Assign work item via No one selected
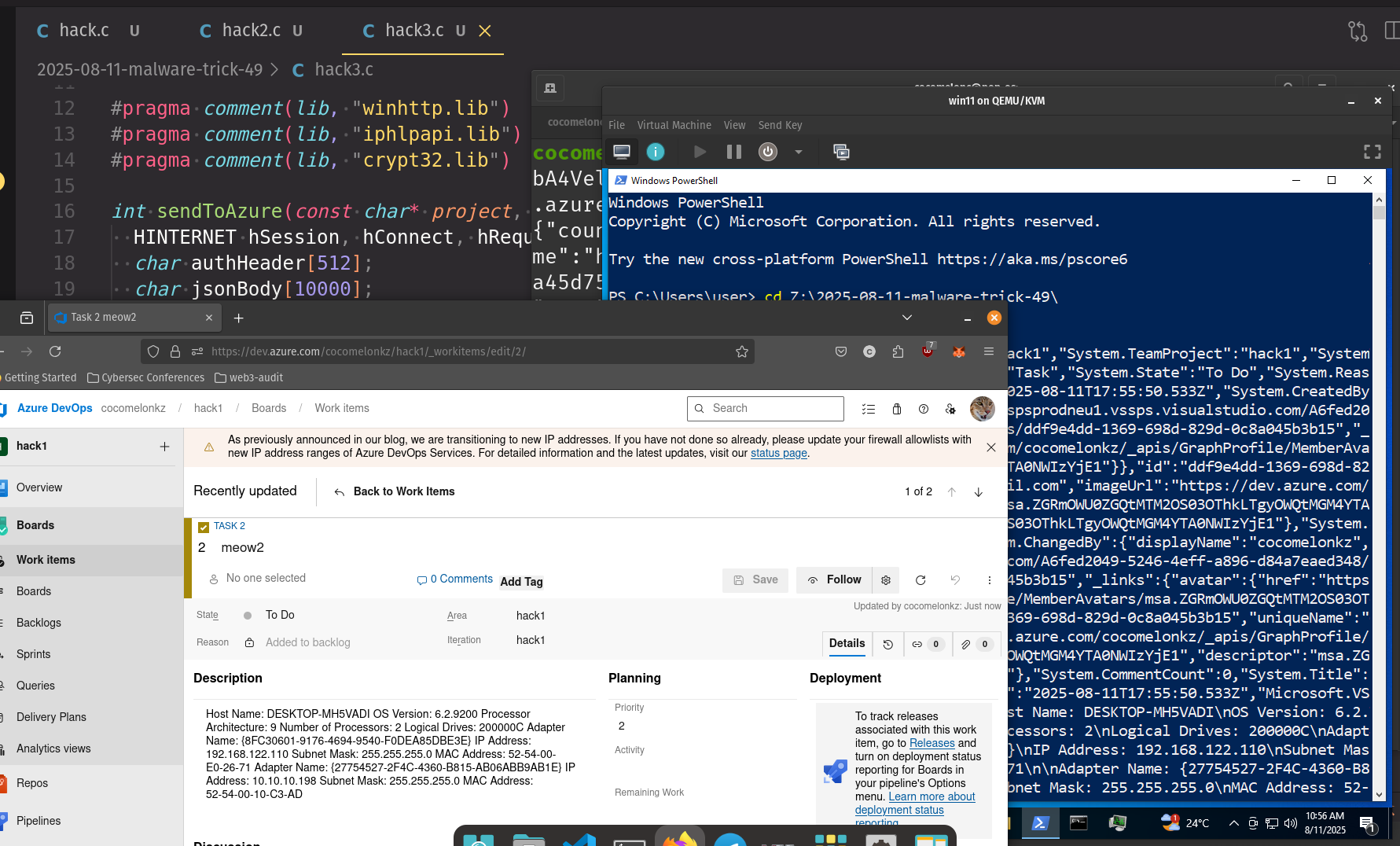Screen dimensions: 1400x846 click(257, 579)
